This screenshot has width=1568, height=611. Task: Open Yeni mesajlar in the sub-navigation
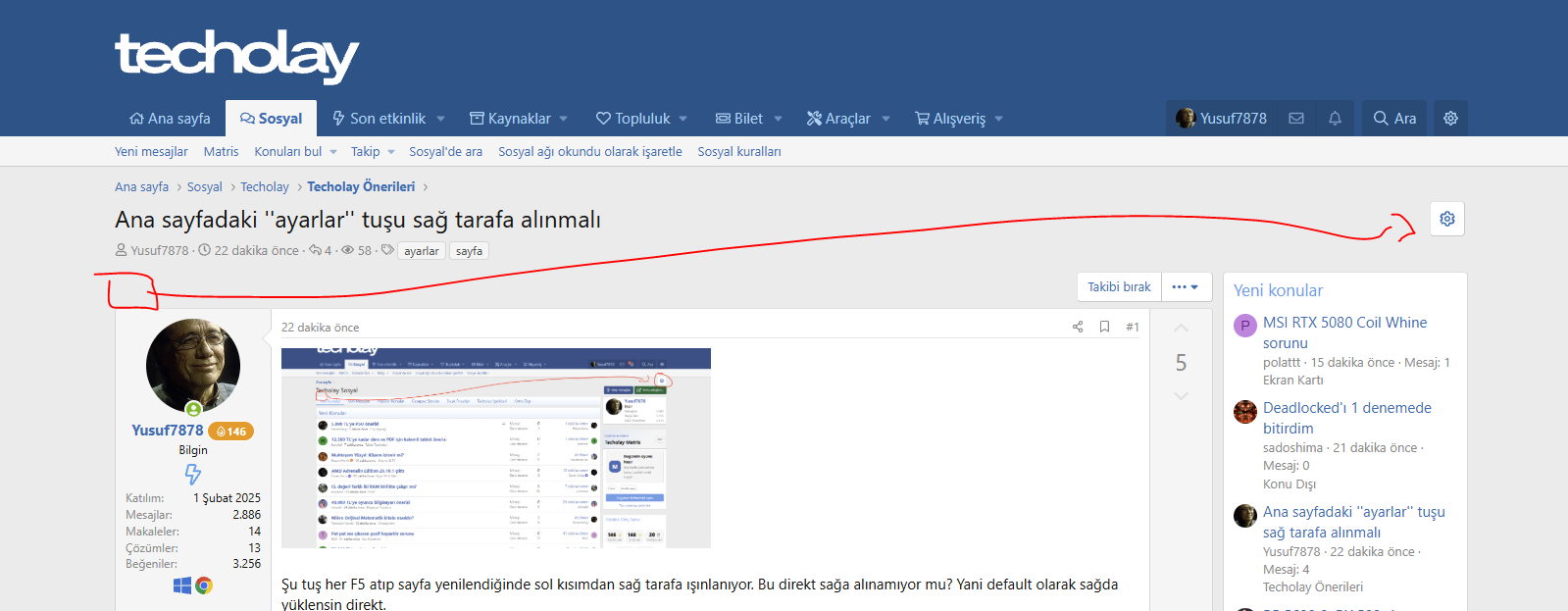click(x=151, y=152)
